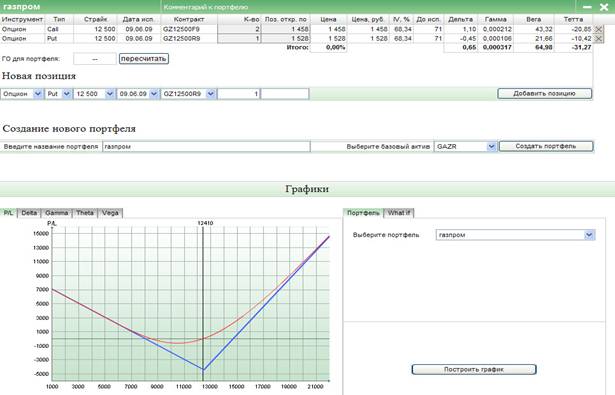Screen dimensions: 615x395
Task: Click the пересчитать button
Action: 144,58
